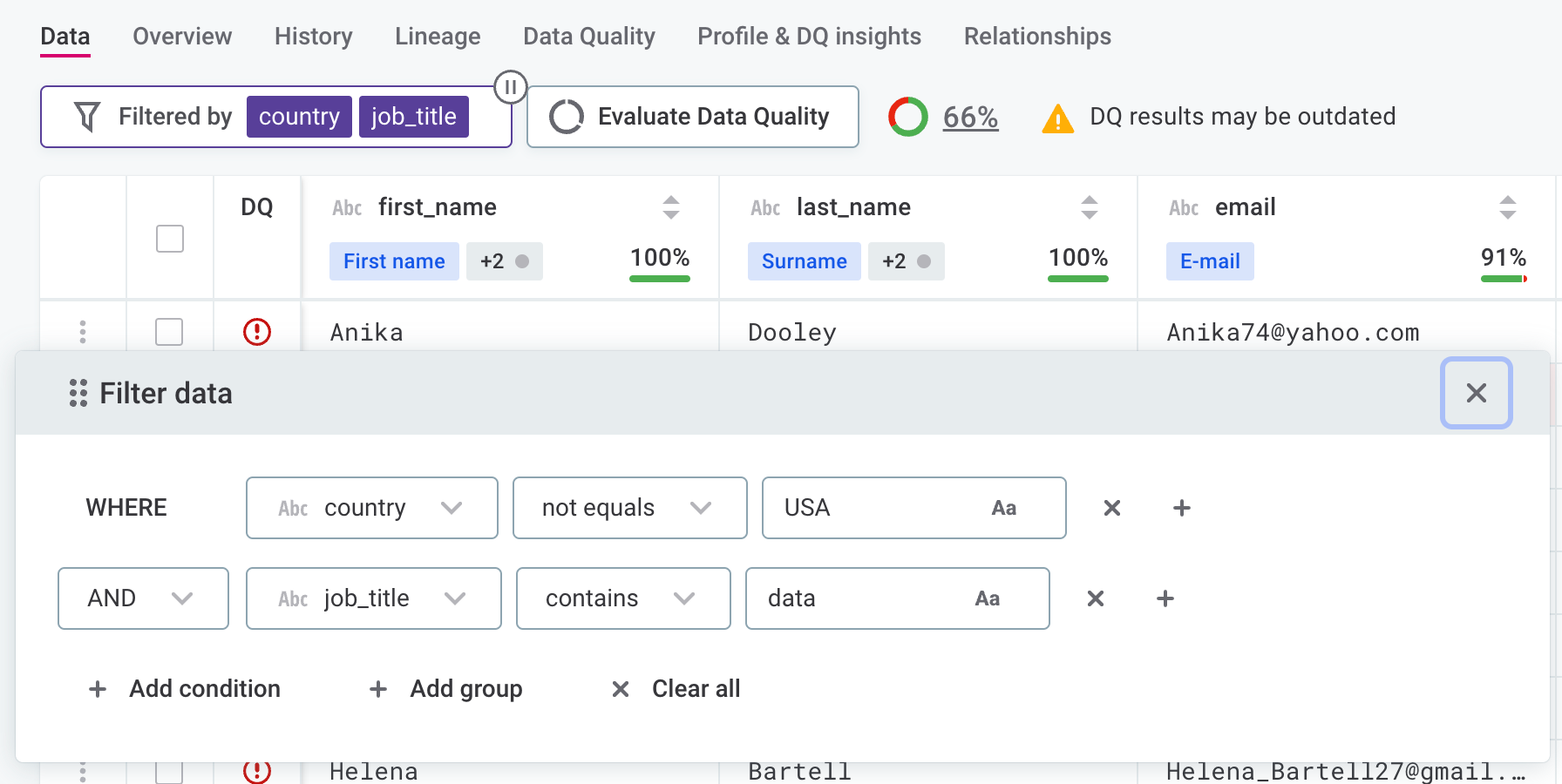The width and height of the screenshot is (1562, 784).
Task: Expand the 'not equals' operator dropdown
Action: coord(629,508)
